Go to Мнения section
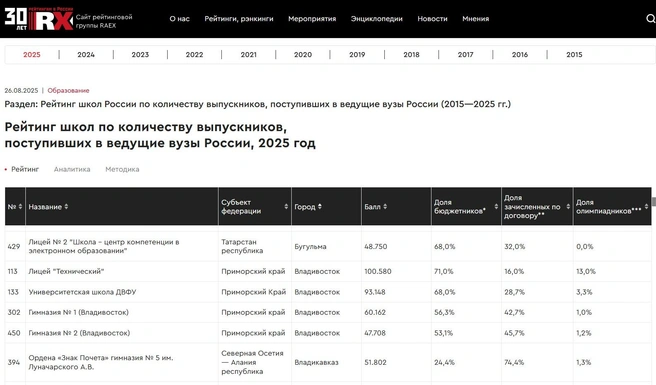This screenshot has width=656, height=385. [476, 19]
